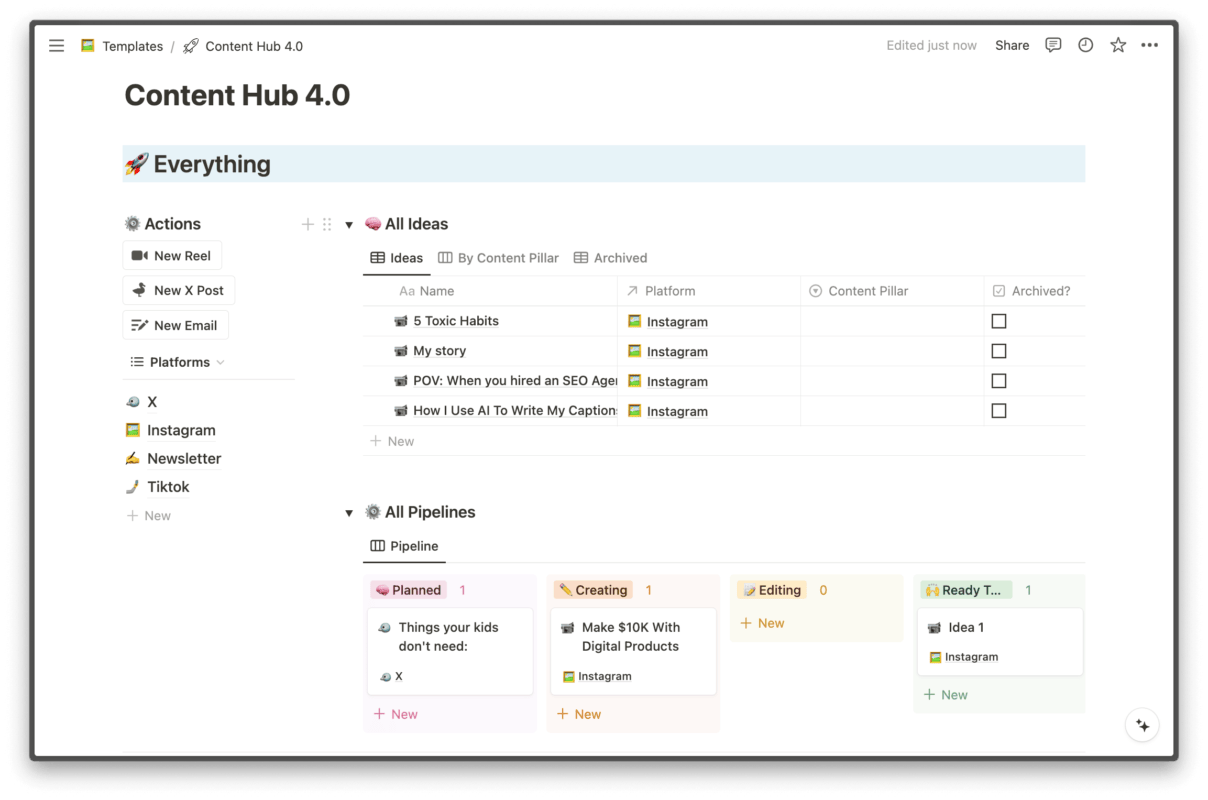Click the Share button

tap(1011, 45)
